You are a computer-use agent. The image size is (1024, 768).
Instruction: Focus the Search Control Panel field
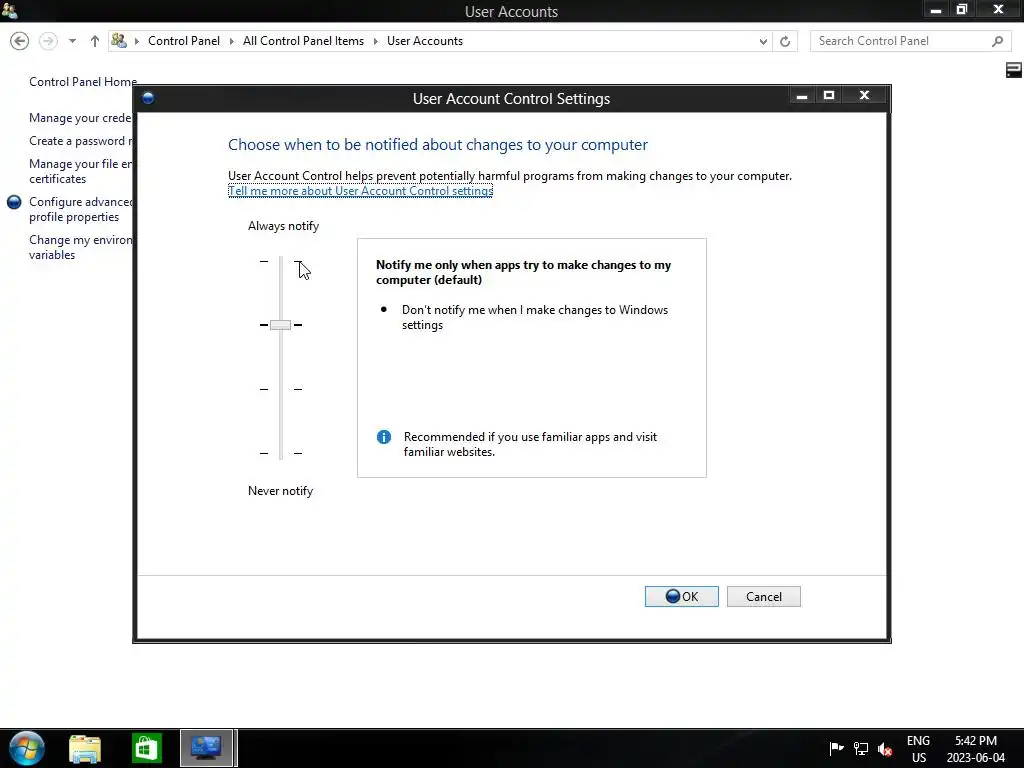pos(910,41)
